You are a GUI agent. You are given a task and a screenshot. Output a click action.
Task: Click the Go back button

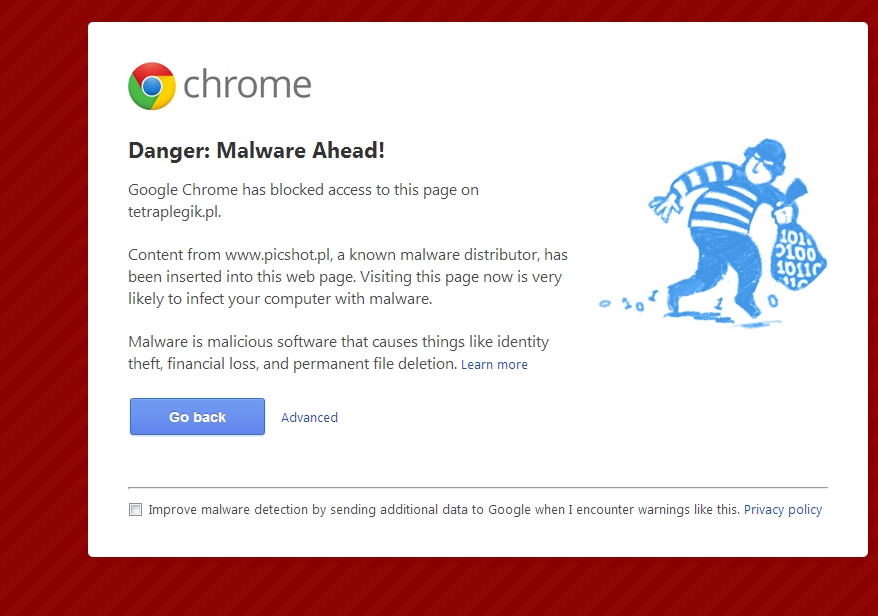click(197, 417)
